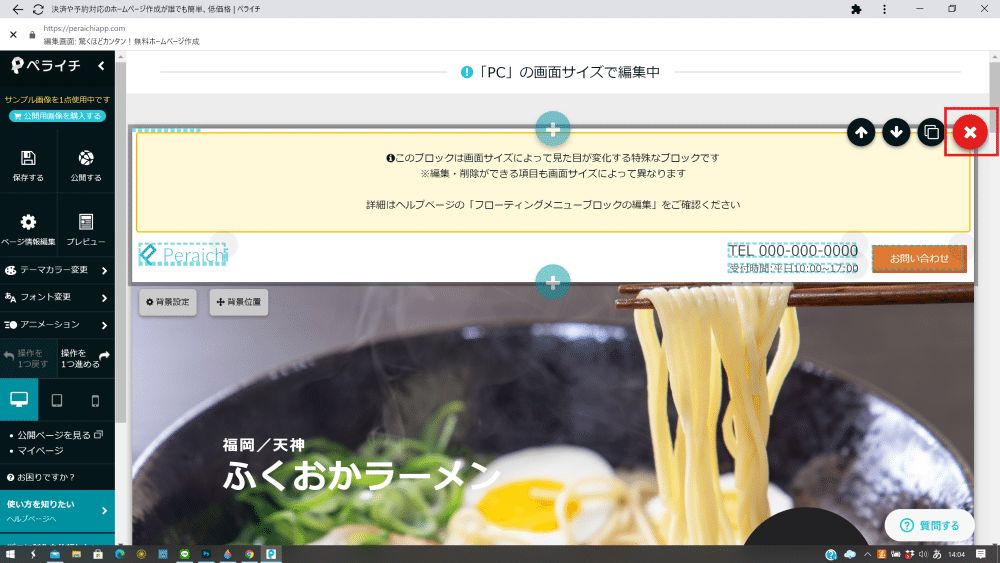Expand フォント変更 menu
Image resolution: width=1000 pixels, height=563 pixels.
click(57, 297)
